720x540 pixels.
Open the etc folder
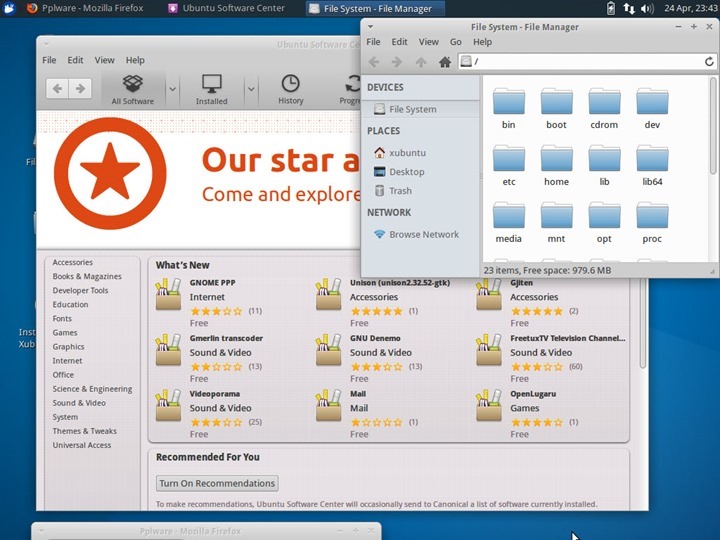click(x=508, y=166)
